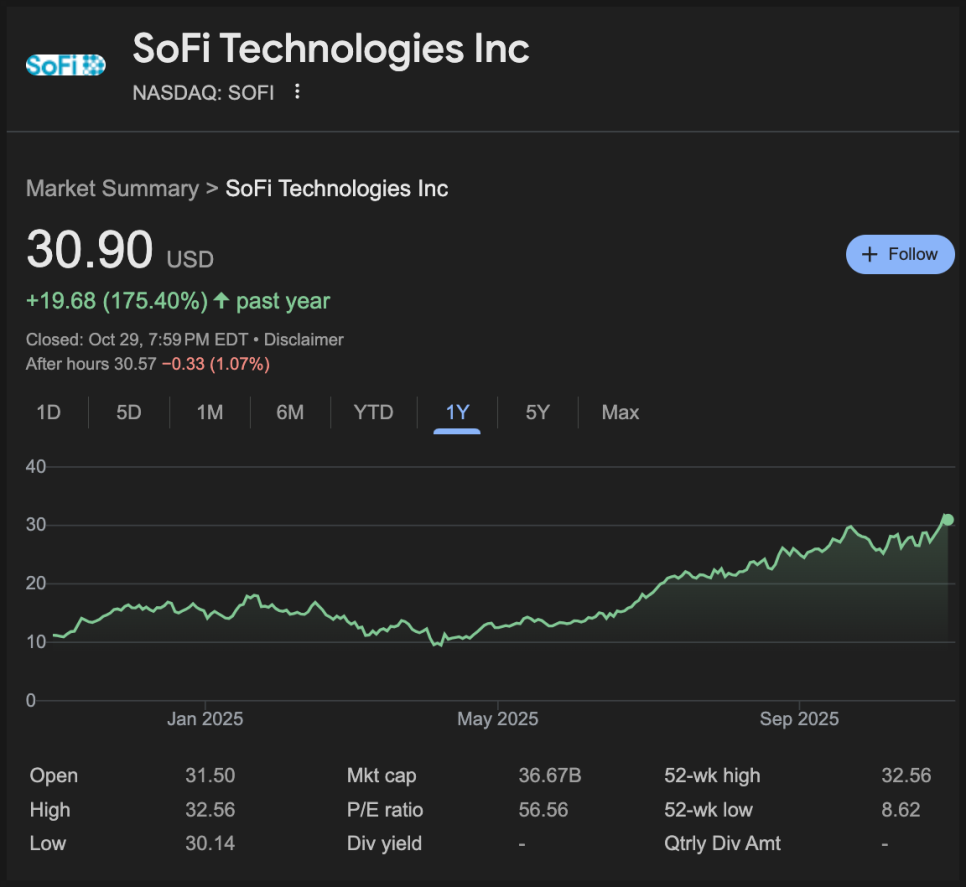
Task: Open the three-dot more options menu
Action: 296,92
